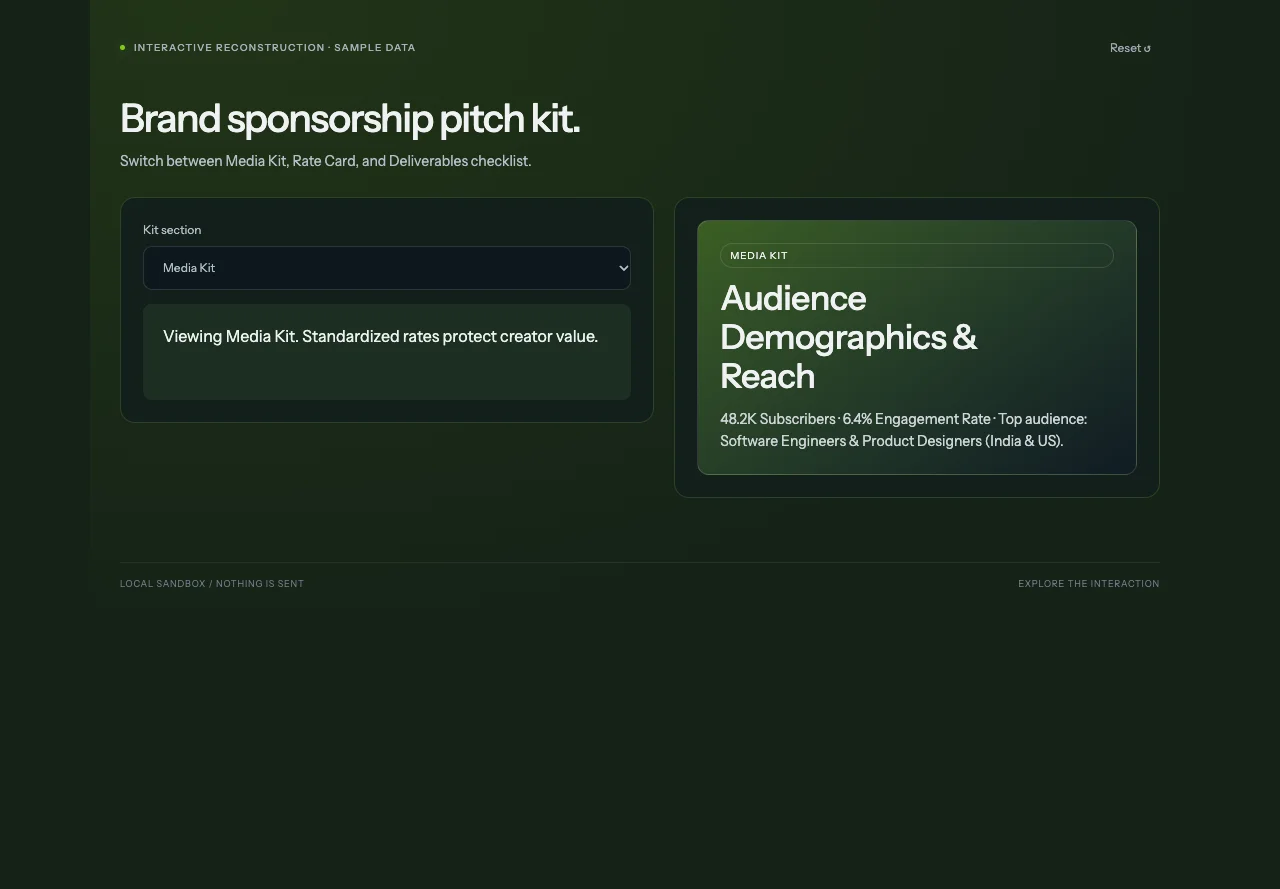Click the 'Brand sponsorship pitch kit.' heading

pos(350,119)
